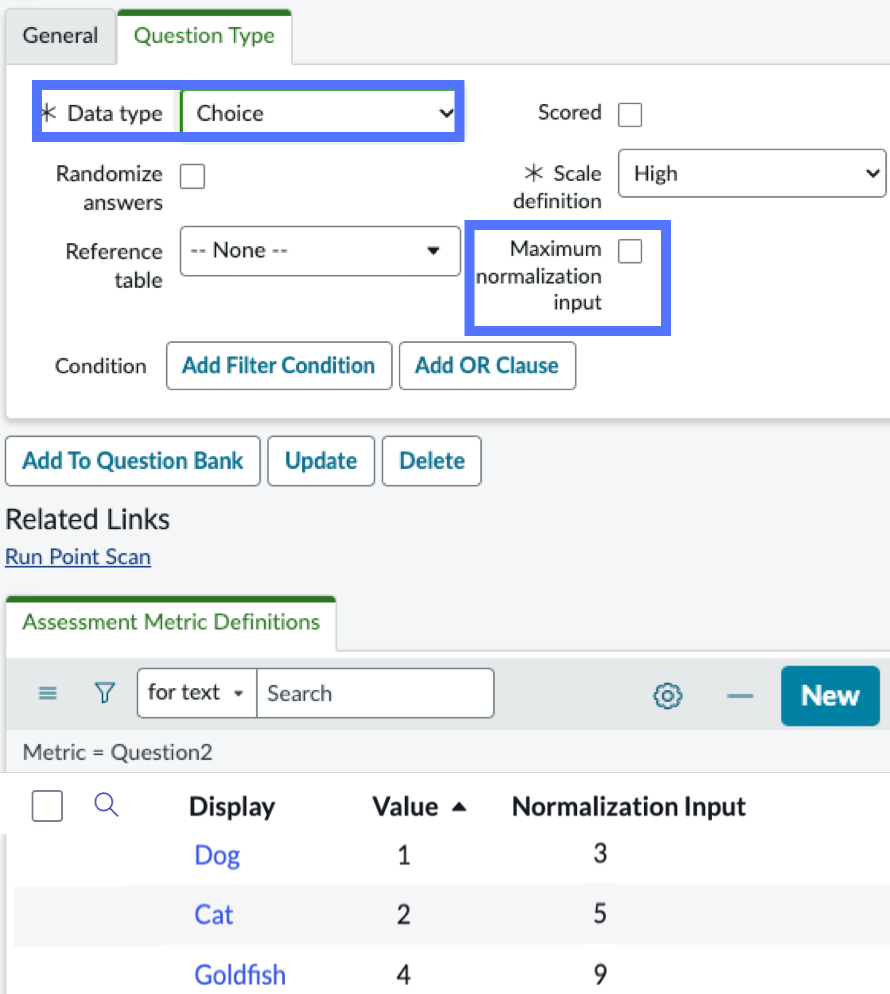Image resolution: width=890 pixels, height=994 pixels.
Task: Click the filter funnel icon
Action: [105, 693]
